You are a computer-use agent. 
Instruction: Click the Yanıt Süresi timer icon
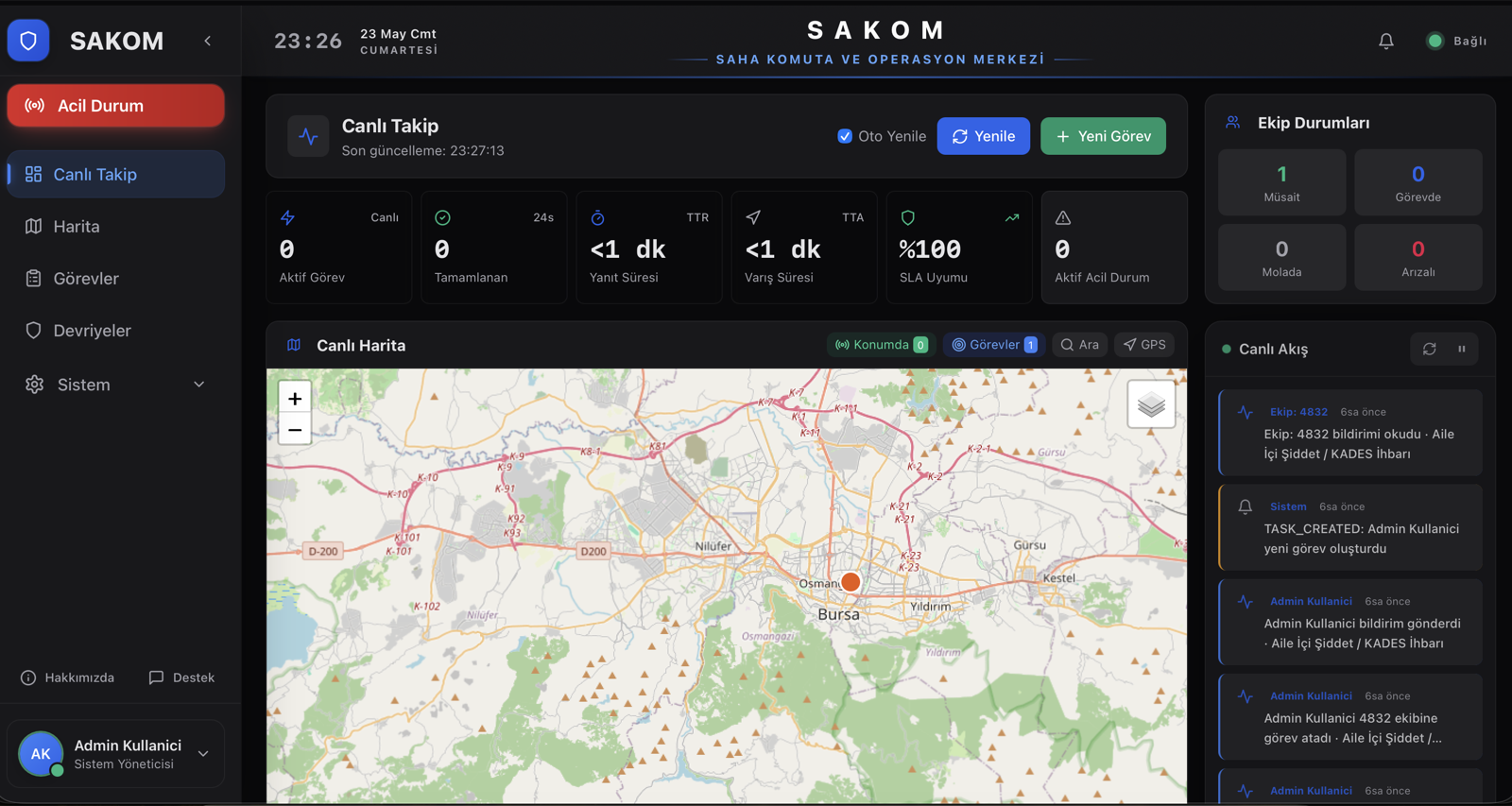point(597,217)
